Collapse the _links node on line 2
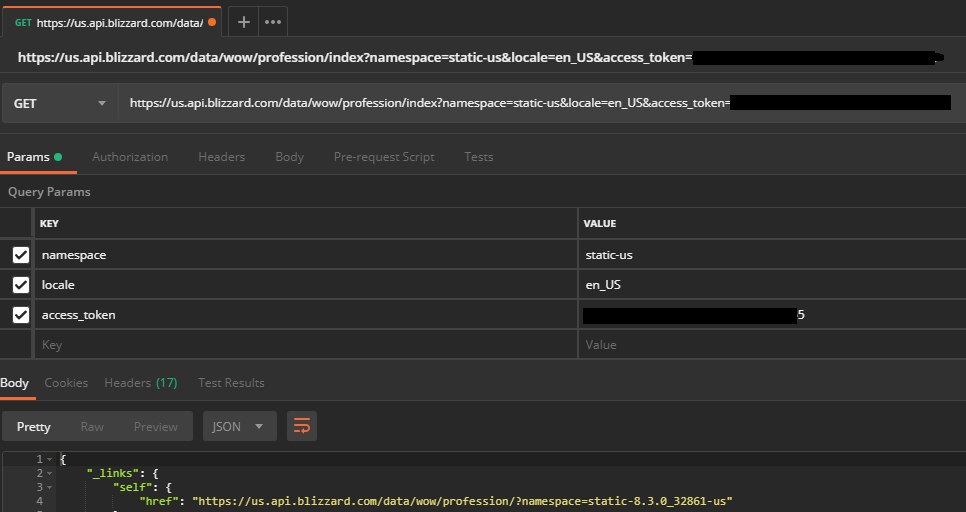 (49, 474)
